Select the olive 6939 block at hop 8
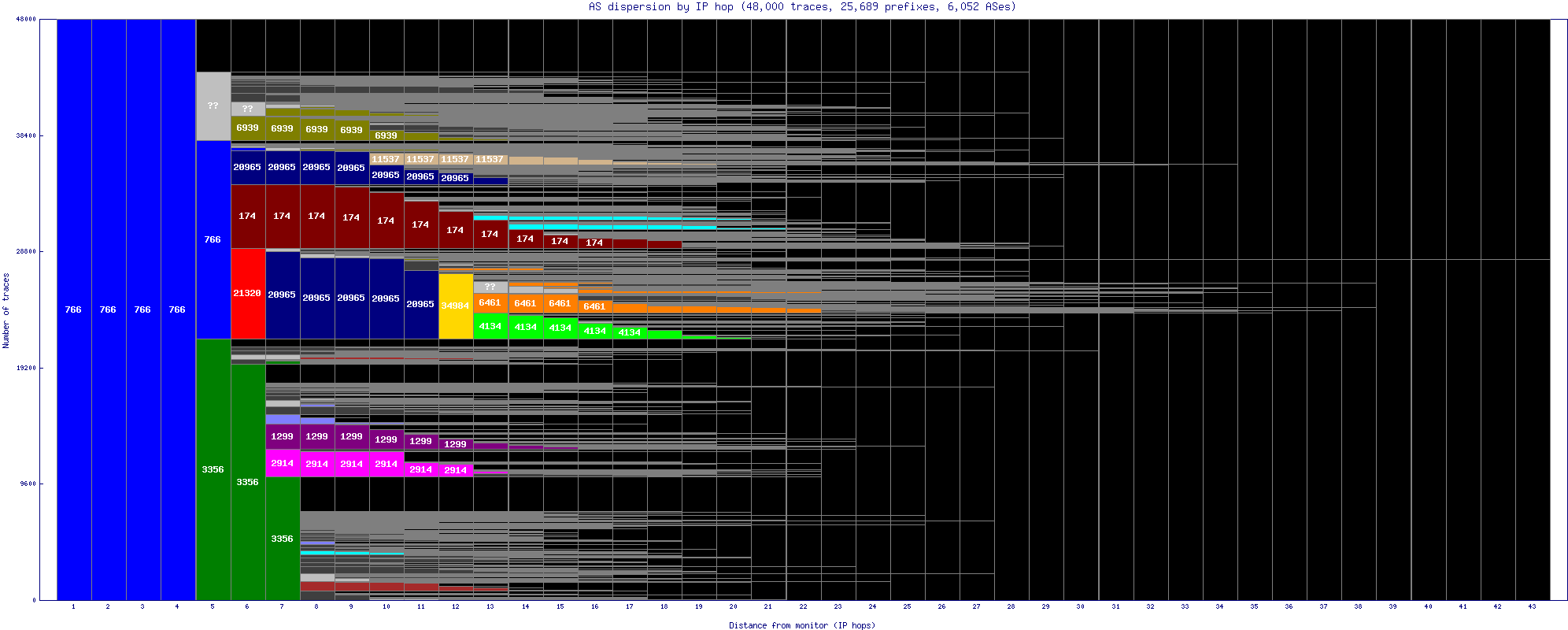The image size is (1568, 630). [317, 129]
